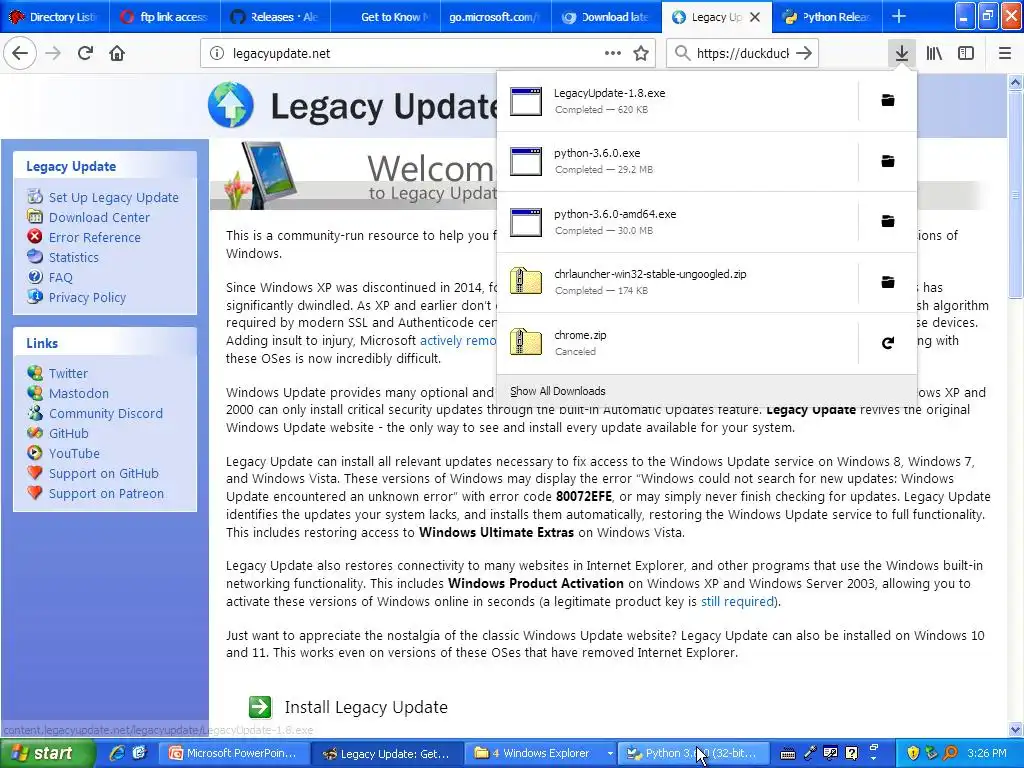
Task: Show the sidebars icon
Action: [966, 54]
